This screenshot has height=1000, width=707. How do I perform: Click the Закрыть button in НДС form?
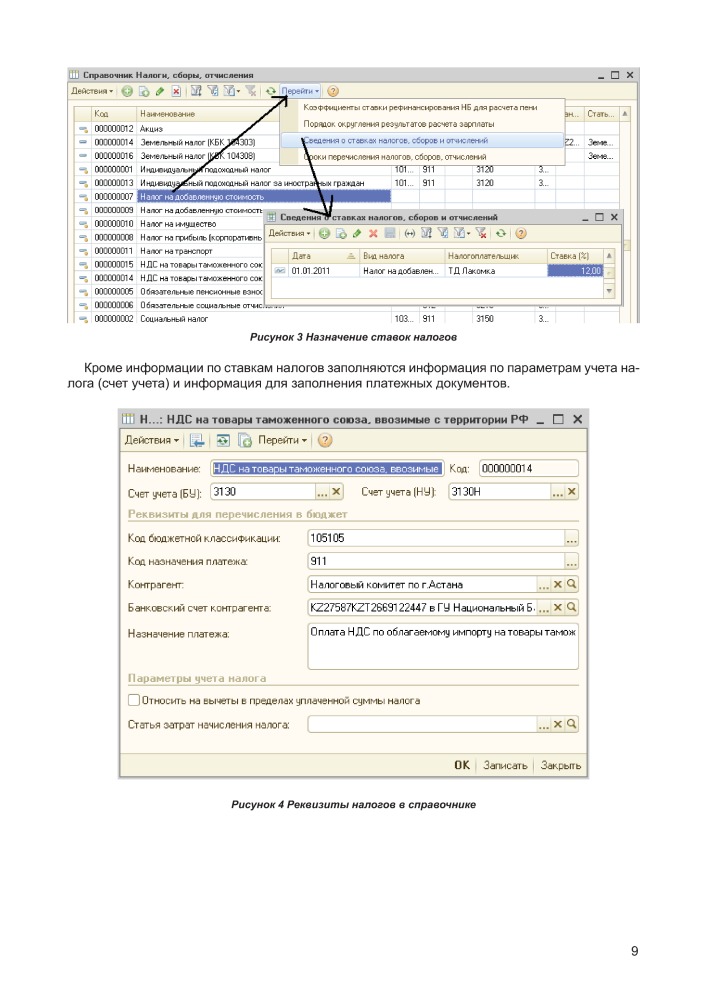tap(561, 765)
